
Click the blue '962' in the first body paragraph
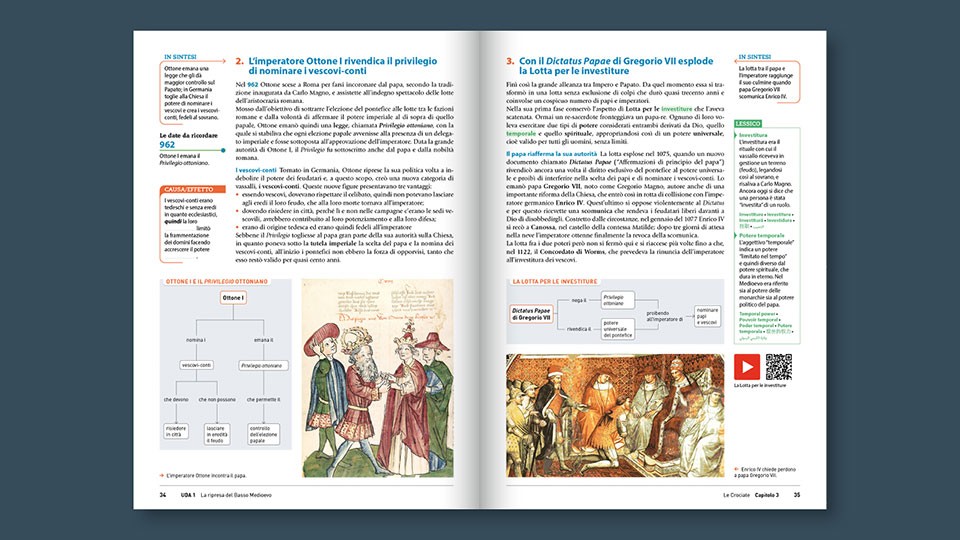click(253, 84)
